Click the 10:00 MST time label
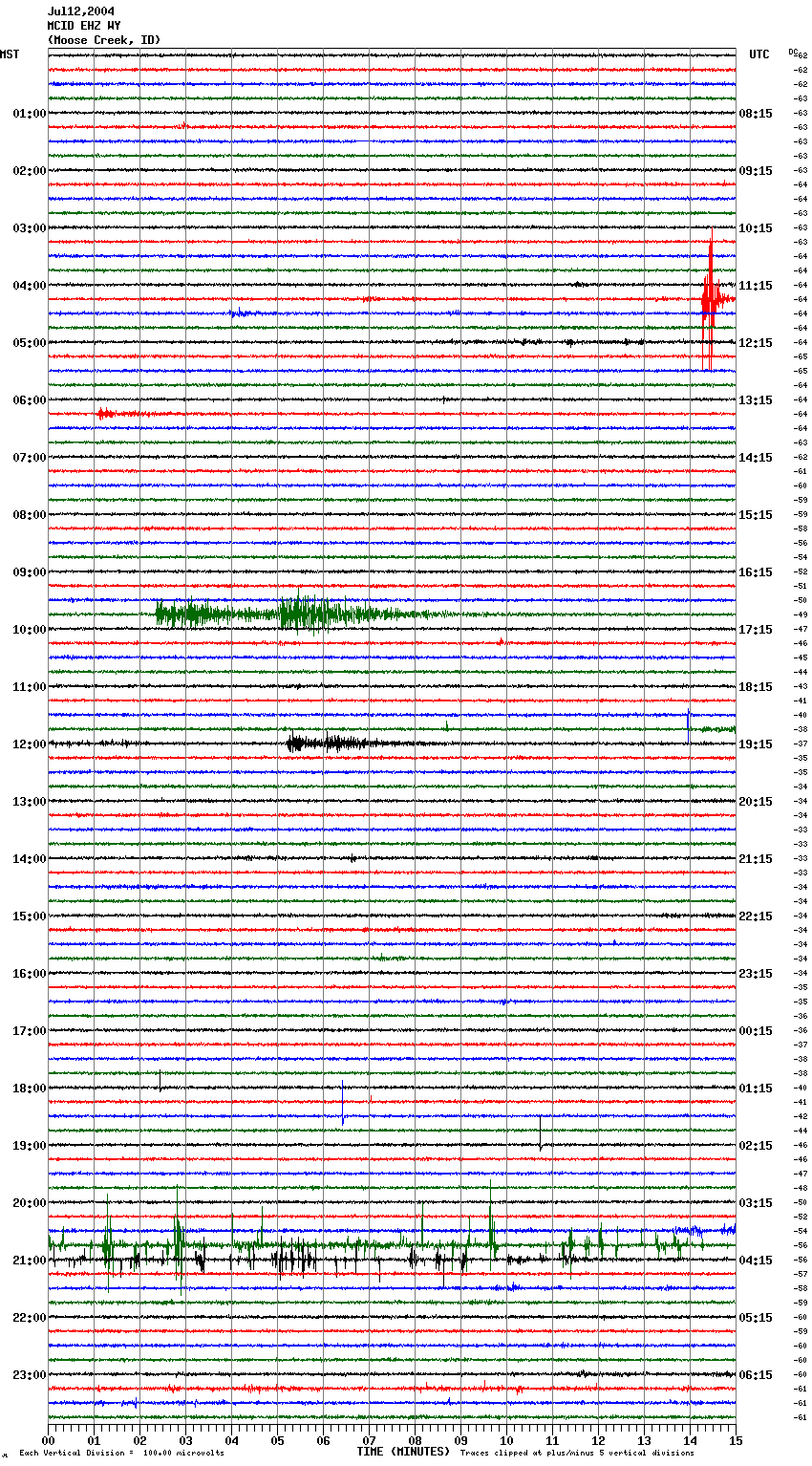The image size is (812, 1466). point(30,630)
